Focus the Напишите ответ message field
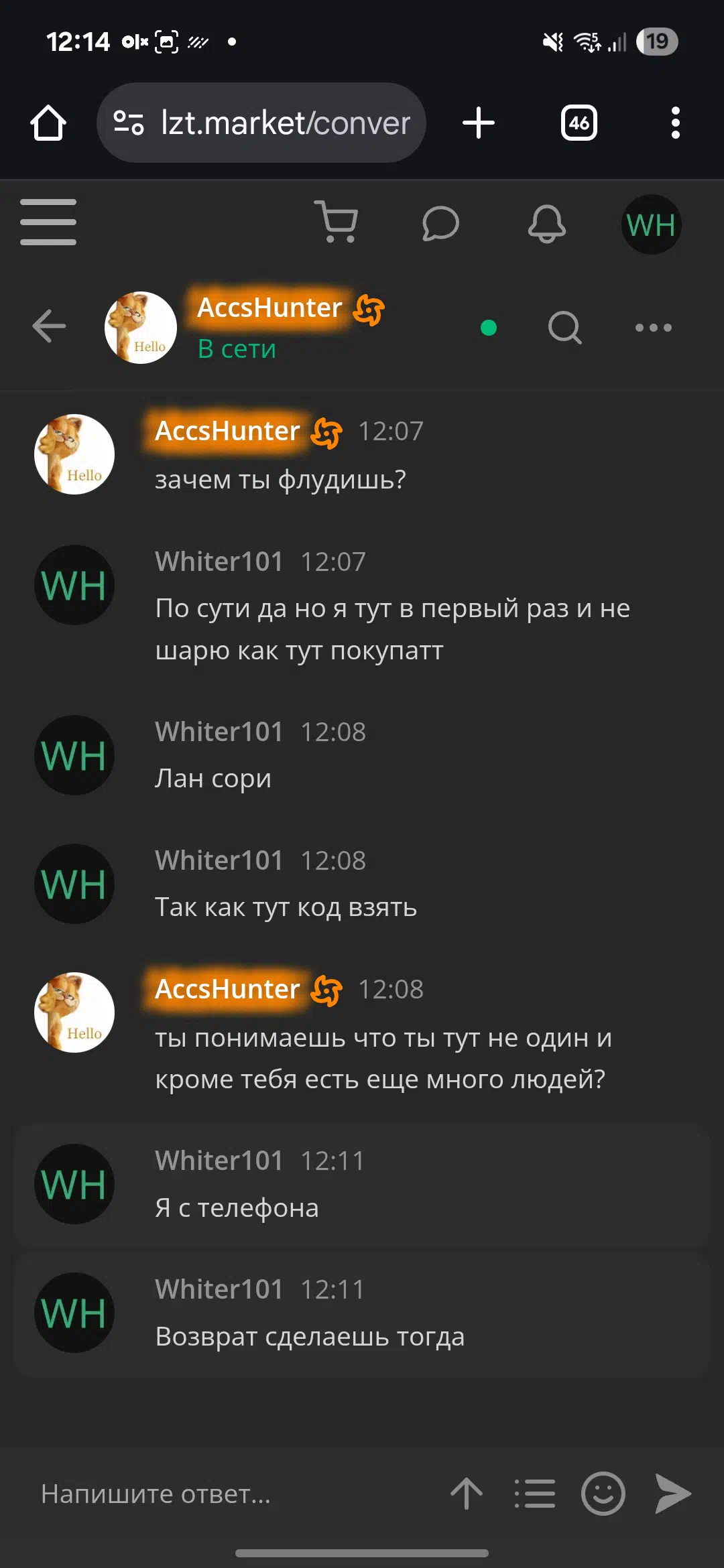This screenshot has width=724, height=1568. 228,1494
